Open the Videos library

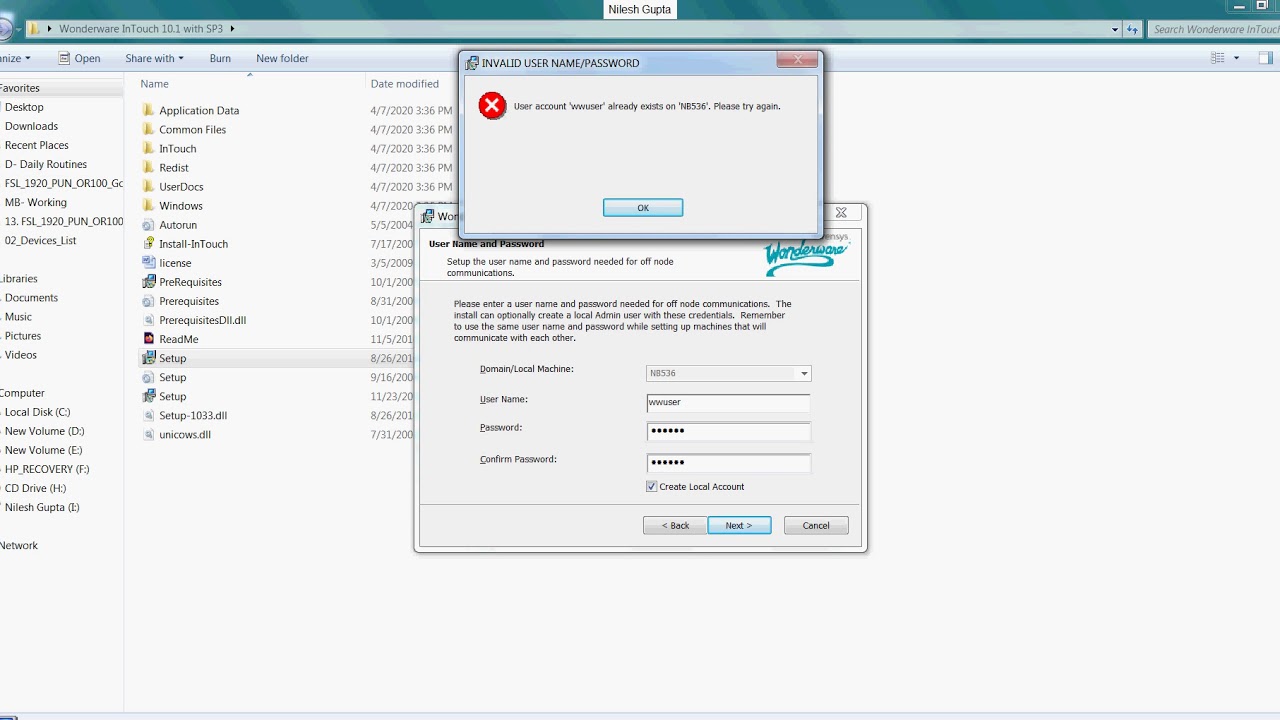(x=20, y=355)
